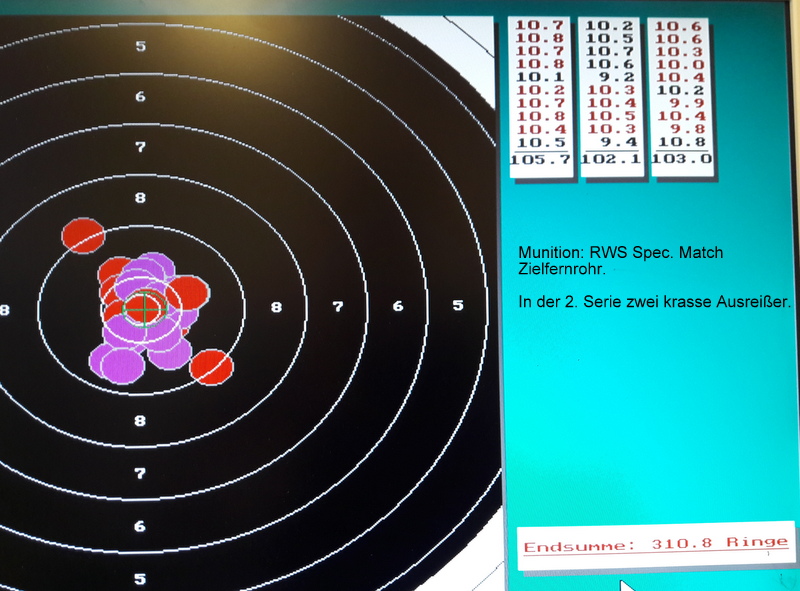Viewport: 800px width, 591px height.
Task: Click the Endsumme 310.8 Ringe box
Action: (656, 545)
